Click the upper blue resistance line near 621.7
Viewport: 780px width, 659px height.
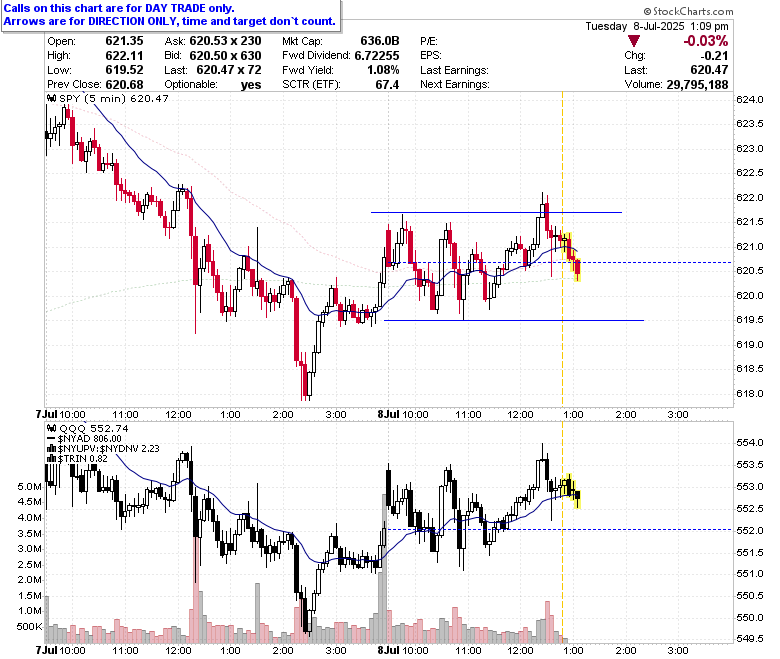coord(496,212)
